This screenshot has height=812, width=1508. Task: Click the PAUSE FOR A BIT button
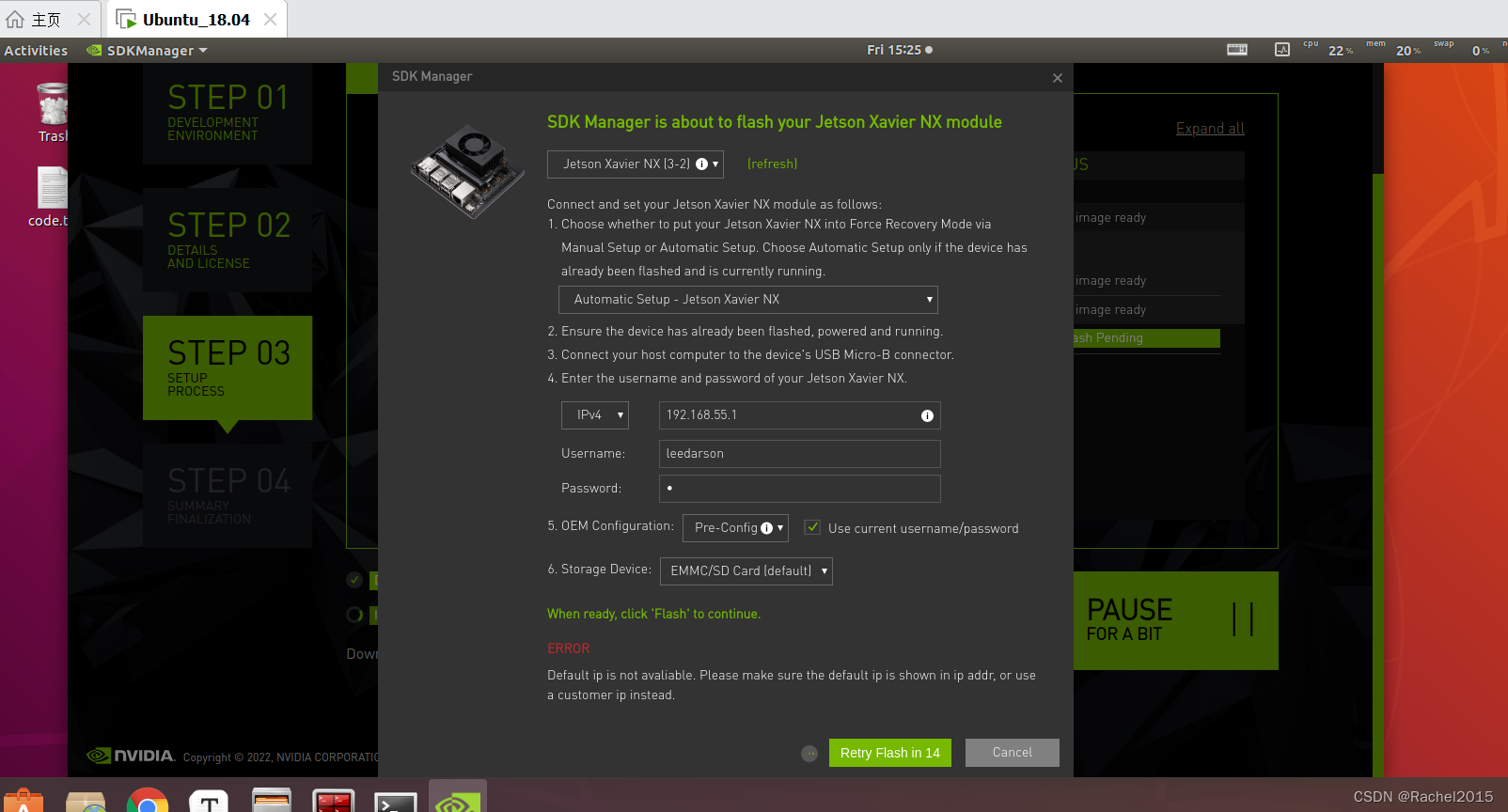click(1176, 620)
